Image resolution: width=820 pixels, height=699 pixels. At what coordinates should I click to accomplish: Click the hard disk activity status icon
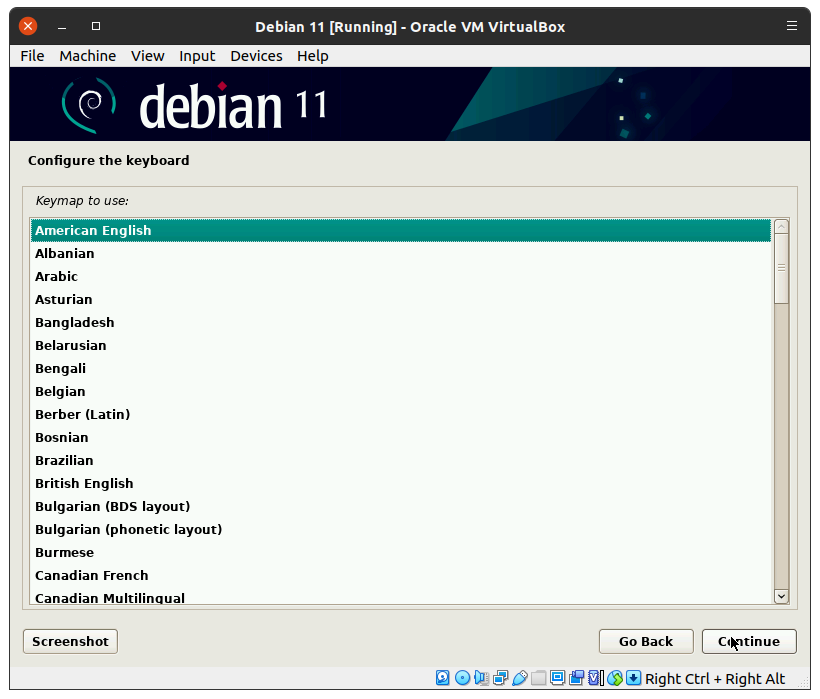pos(443,679)
